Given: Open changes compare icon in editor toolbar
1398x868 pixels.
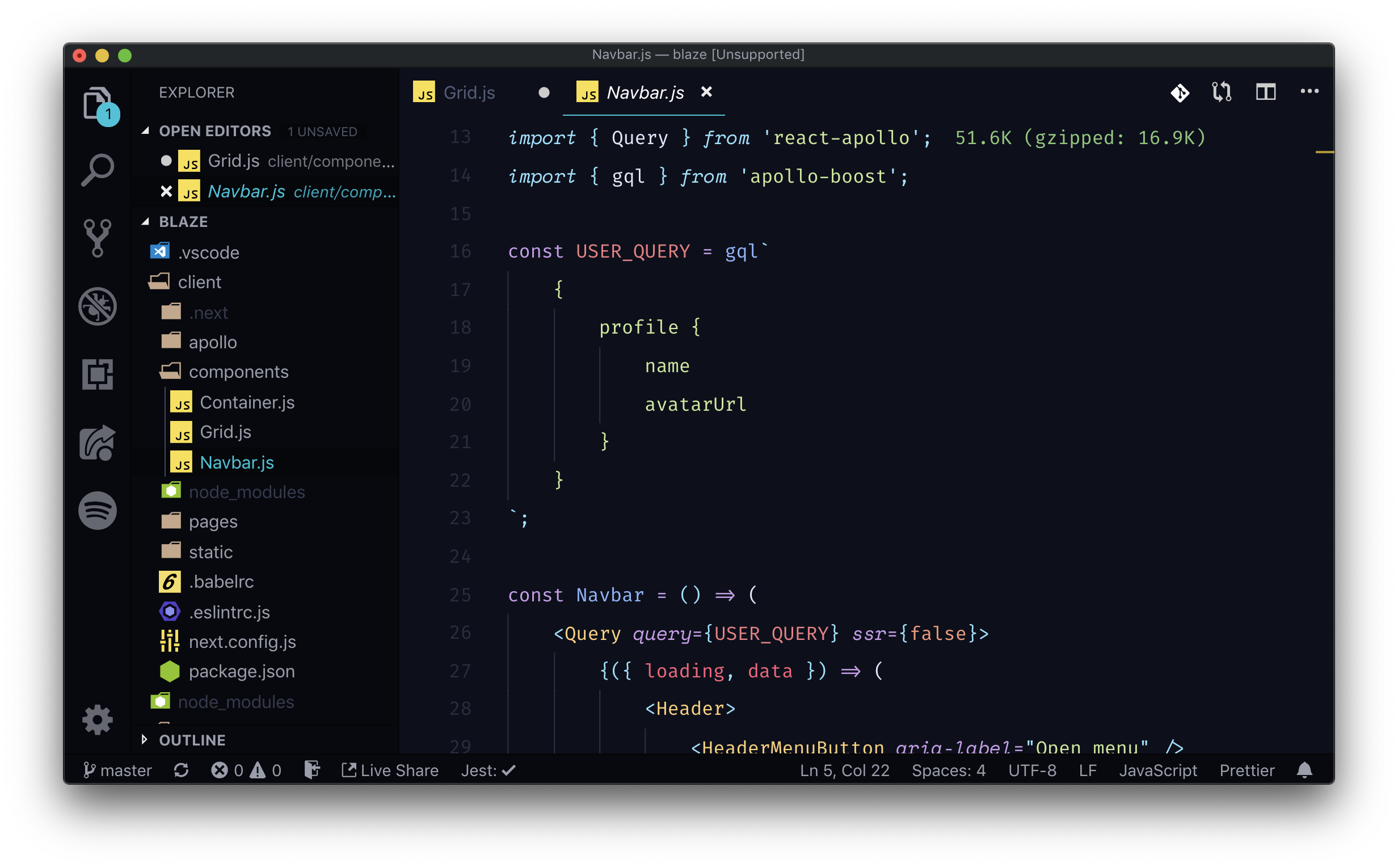Looking at the screenshot, I should [1221, 92].
